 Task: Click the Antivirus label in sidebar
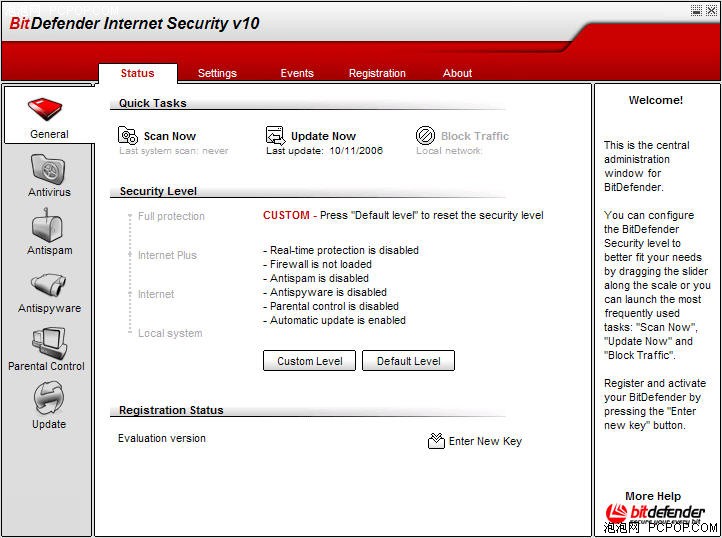point(49,192)
